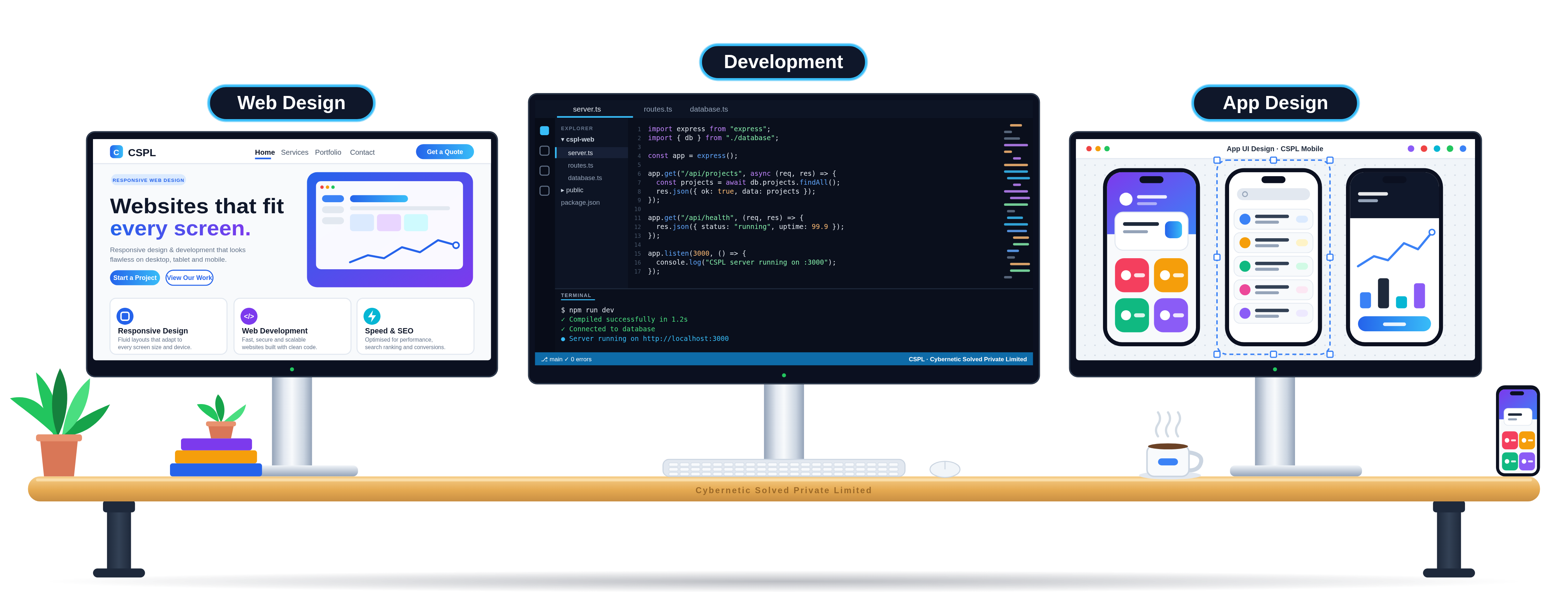Open package.json in the explorer
Viewport: 1568px width, 592px height.
(579, 203)
